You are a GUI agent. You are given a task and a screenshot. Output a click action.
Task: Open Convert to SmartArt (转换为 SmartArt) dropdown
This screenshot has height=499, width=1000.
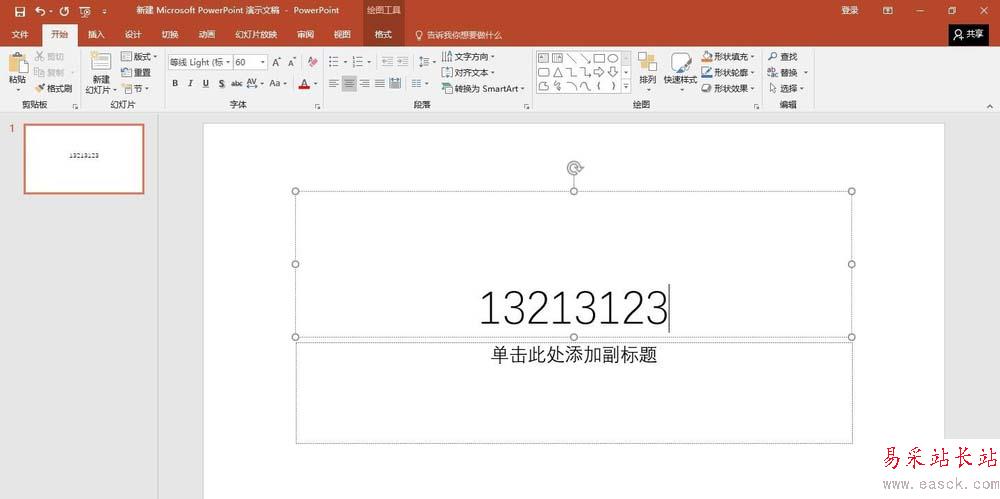[483, 88]
